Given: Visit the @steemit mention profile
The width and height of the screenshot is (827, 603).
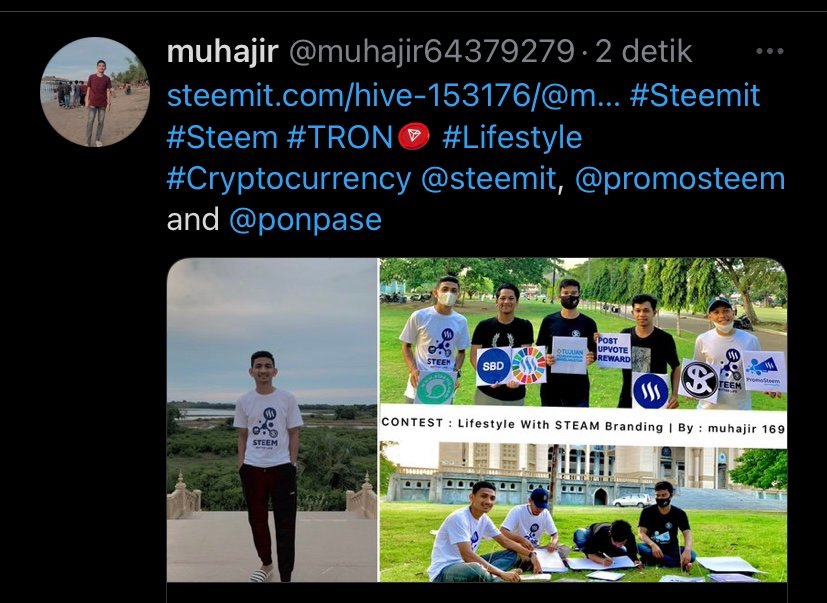Looking at the screenshot, I should pyautogui.click(x=488, y=179).
